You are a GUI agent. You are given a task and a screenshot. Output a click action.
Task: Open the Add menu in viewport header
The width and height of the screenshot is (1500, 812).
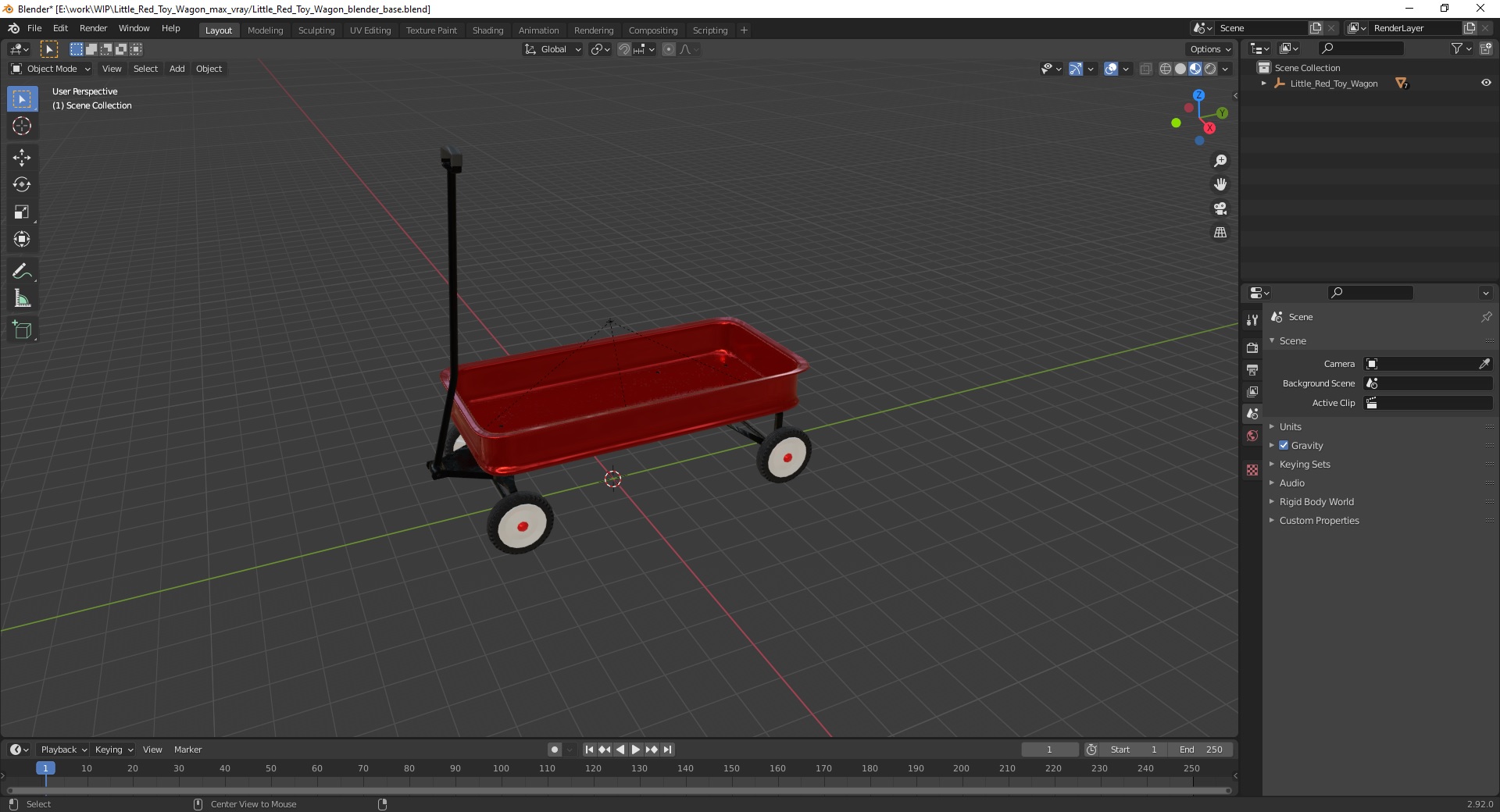pos(177,69)
